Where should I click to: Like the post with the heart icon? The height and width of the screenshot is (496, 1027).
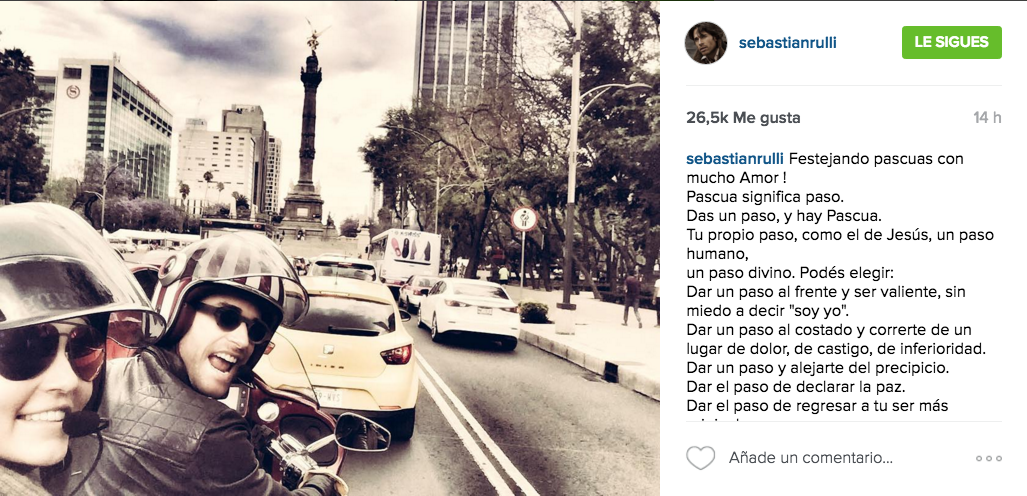point(701,457)
